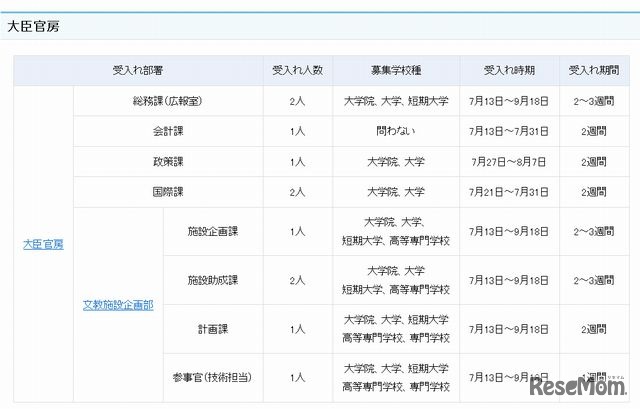Click 7月13日～9月18日 in the 施設企画課 row
640x409 pixels.
point(509,232)
